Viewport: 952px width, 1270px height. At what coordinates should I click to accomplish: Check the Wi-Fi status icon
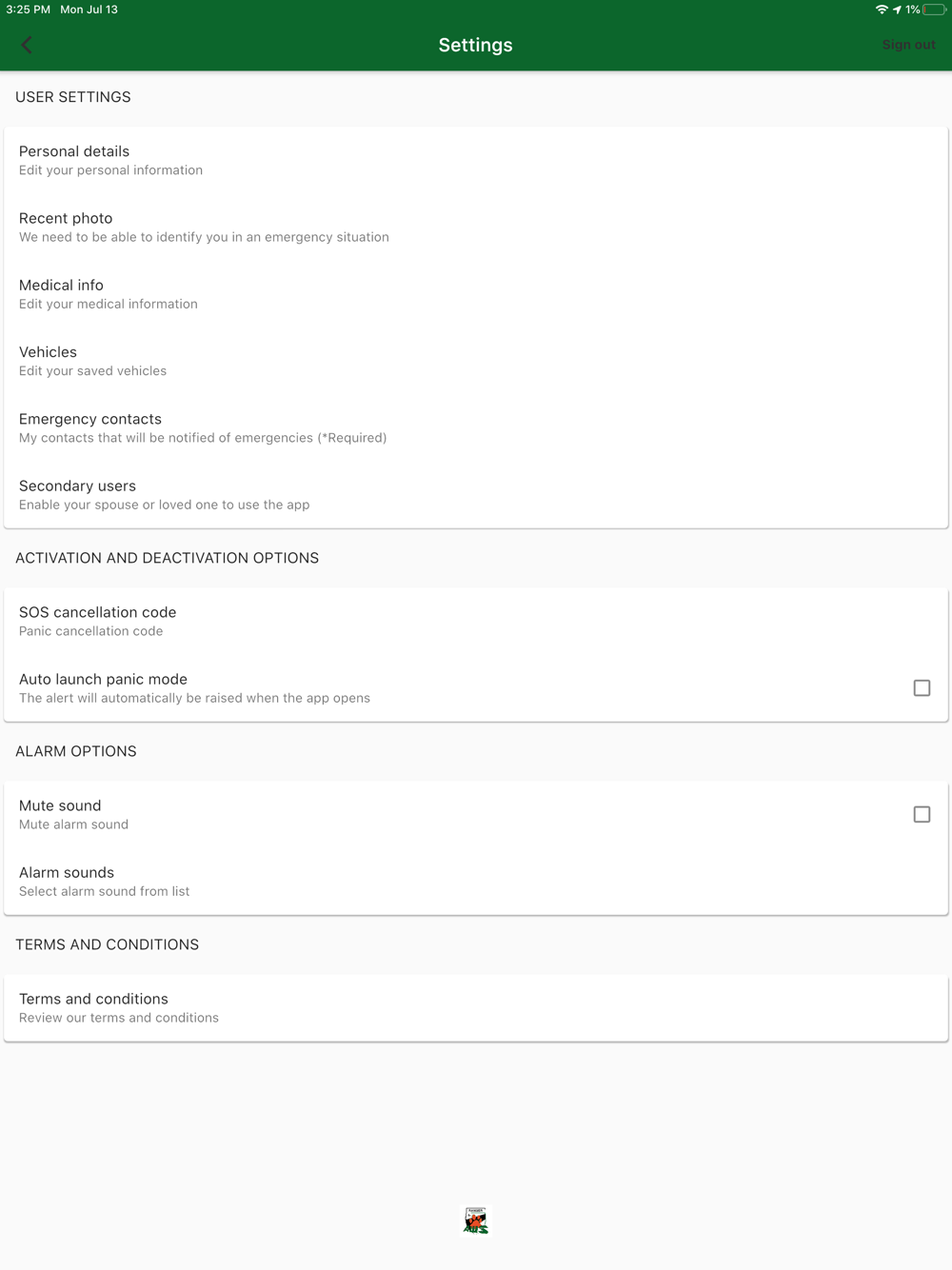882,10
